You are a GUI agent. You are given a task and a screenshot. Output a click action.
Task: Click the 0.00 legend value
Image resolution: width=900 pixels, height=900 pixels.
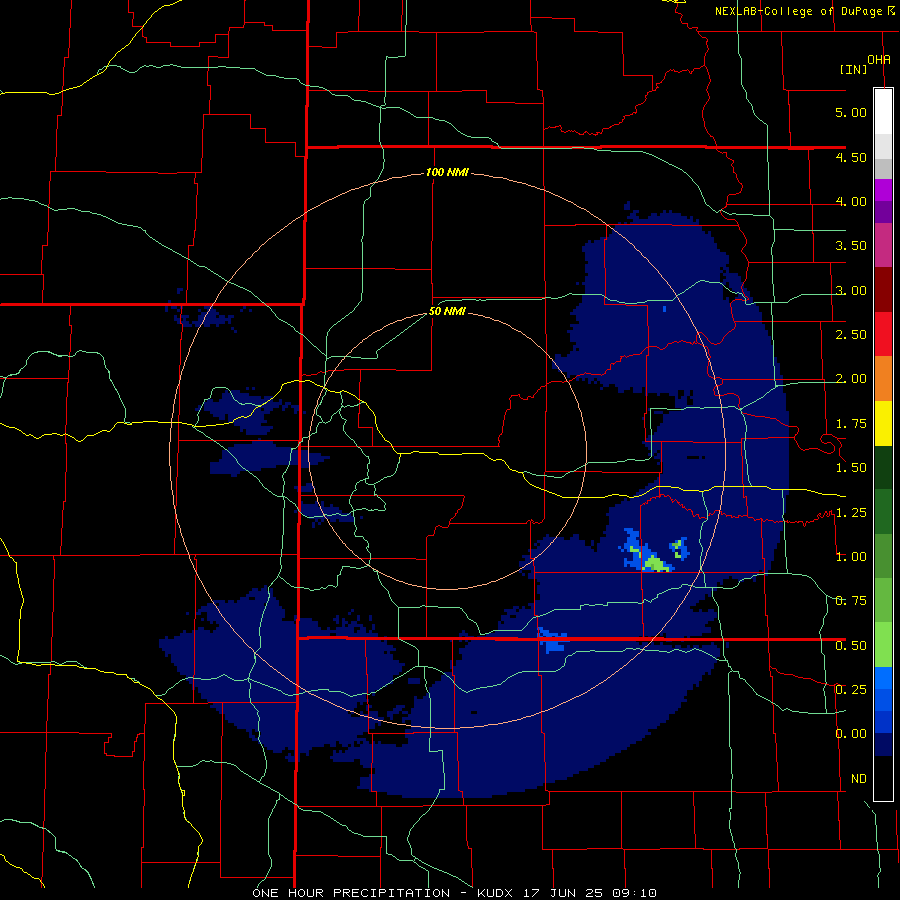pos(851,734)
